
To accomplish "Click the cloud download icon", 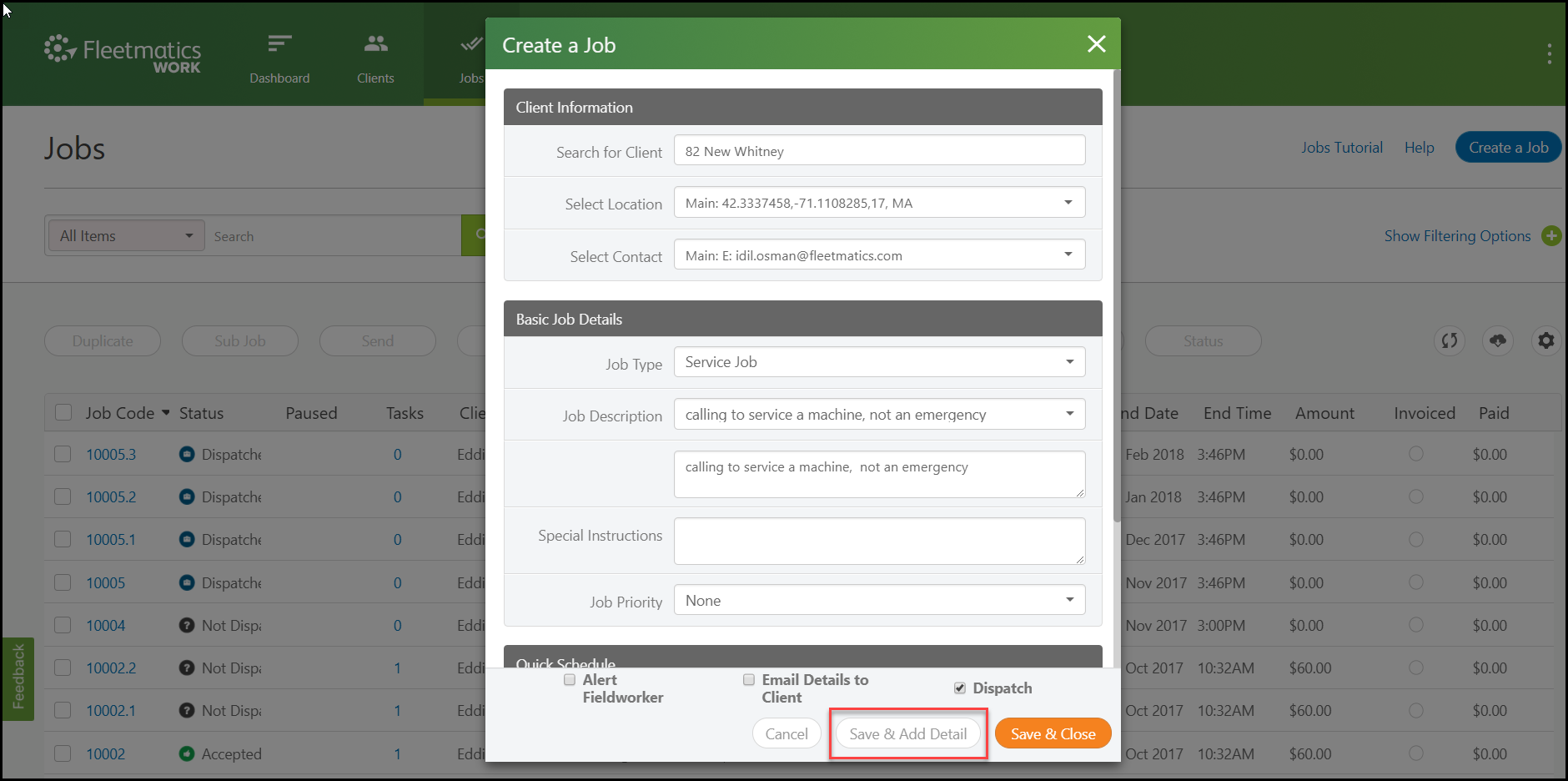I will click(1498, 340).
